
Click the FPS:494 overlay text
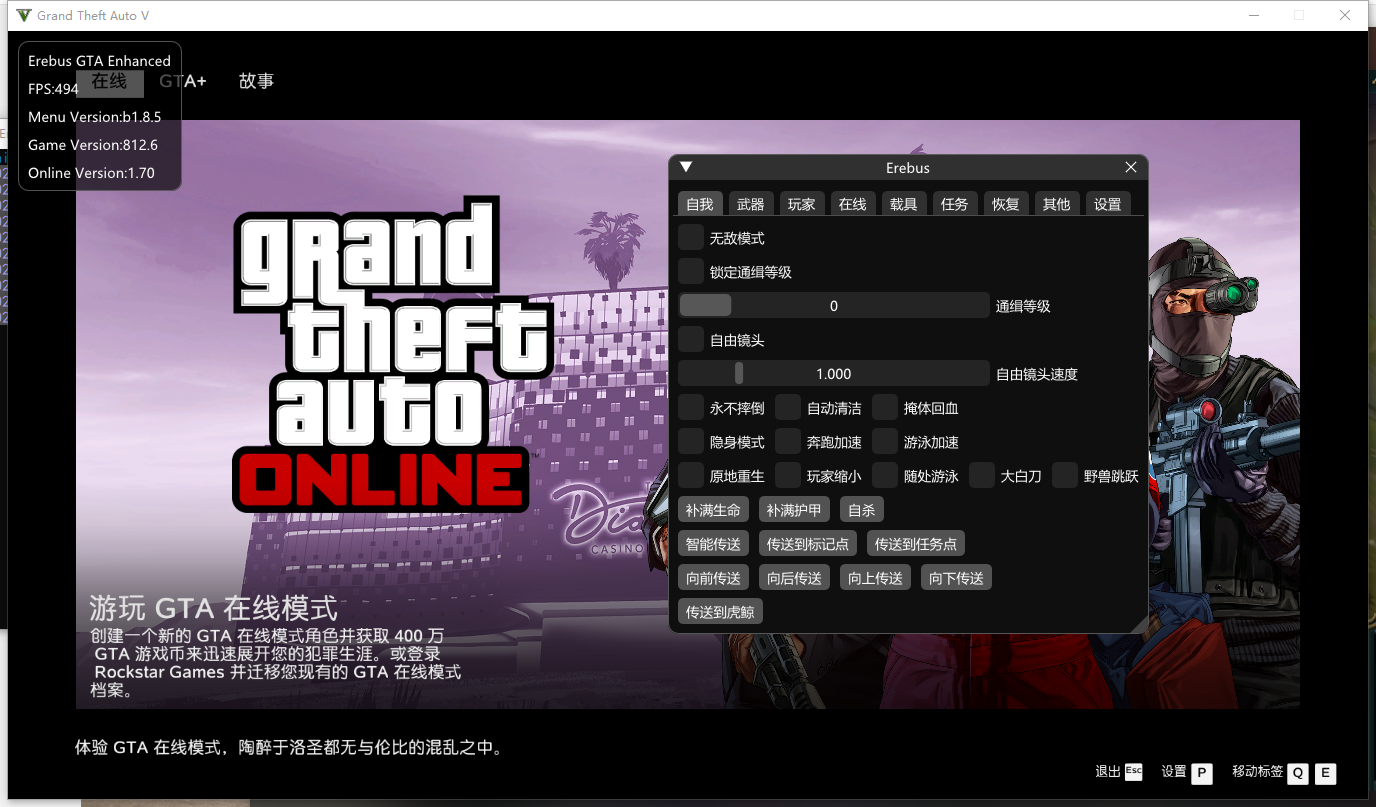[x=53, y=89]
